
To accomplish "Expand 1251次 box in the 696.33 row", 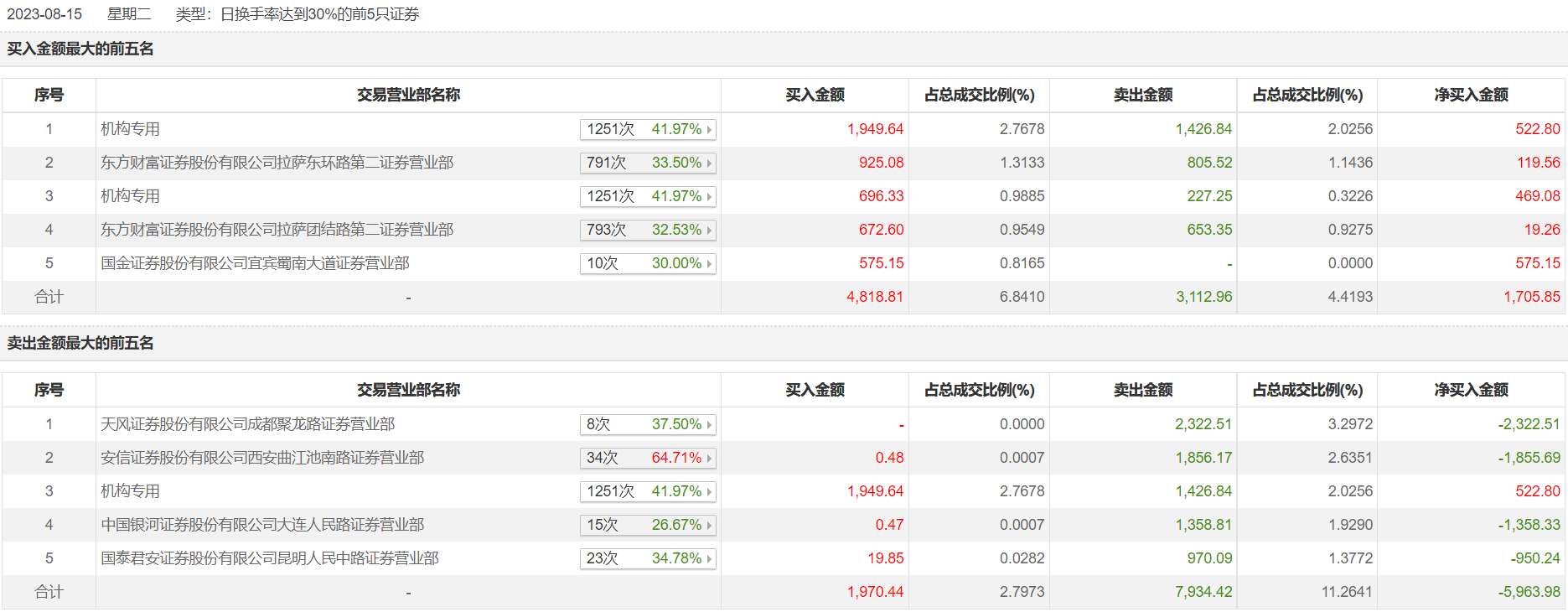I will coord(648,196).
